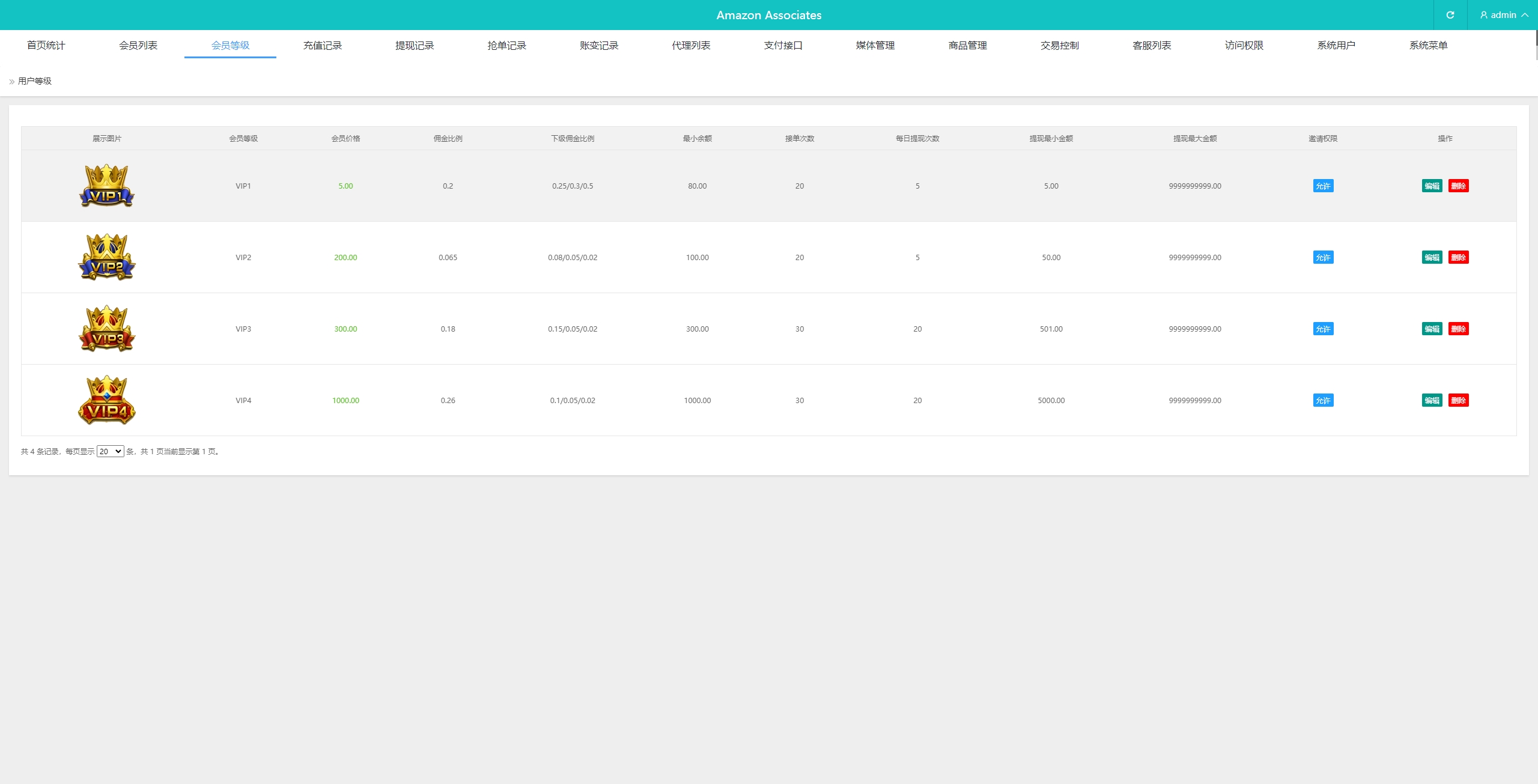
Task: Toggle invite permission 允许 for VIP1
Action: 1323,186
